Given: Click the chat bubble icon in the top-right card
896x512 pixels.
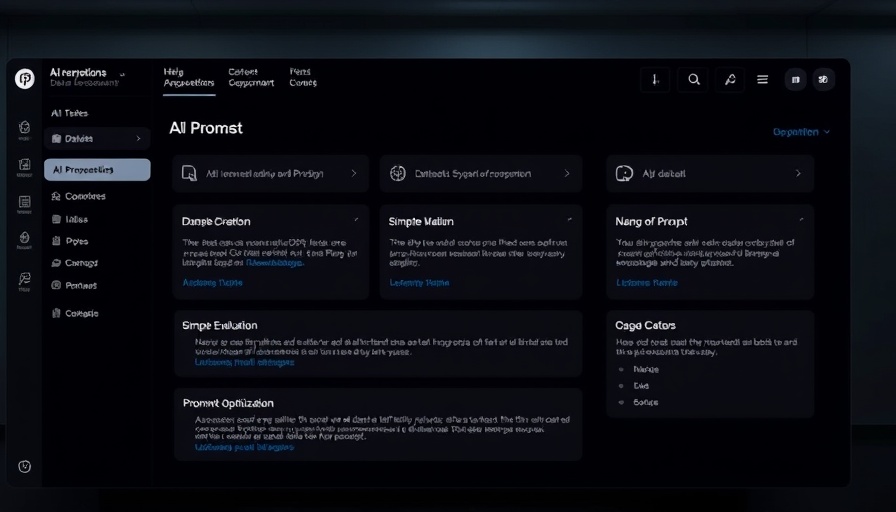Looking at the screenshot, I should pyautogui.click(x=625, y=173).
